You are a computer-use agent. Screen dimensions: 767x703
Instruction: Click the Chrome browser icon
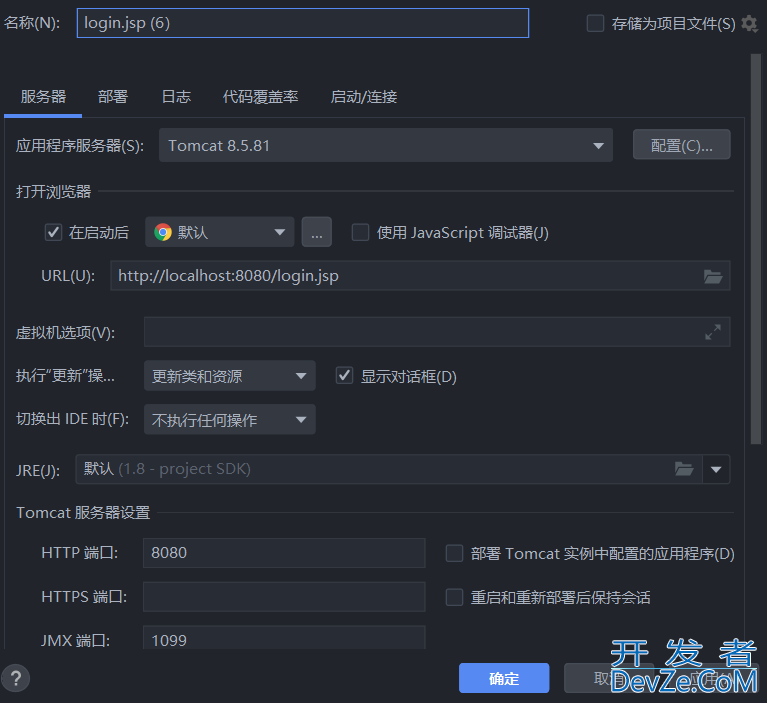163,232
